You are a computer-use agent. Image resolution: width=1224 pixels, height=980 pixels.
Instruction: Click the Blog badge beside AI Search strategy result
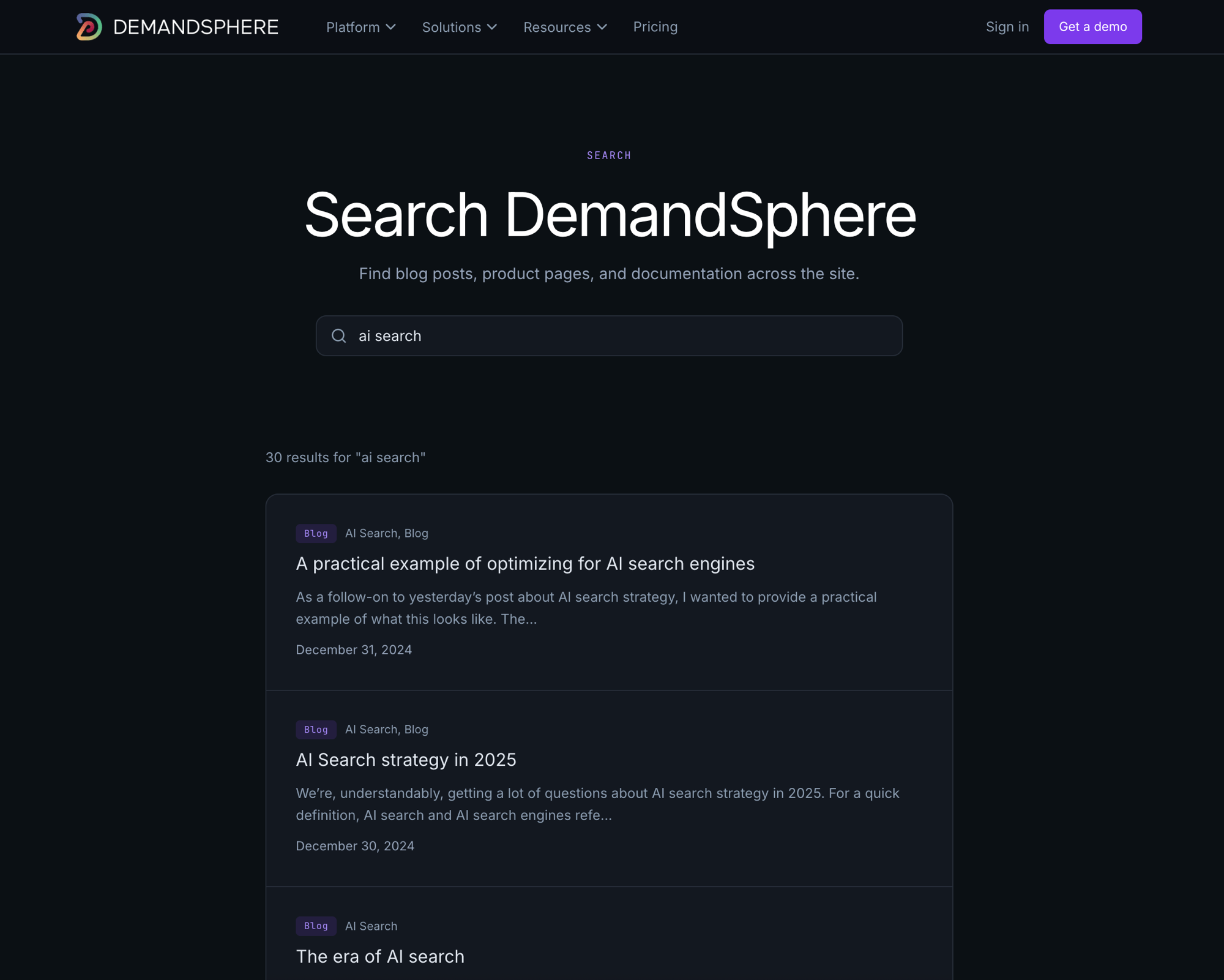(x=316, y=730)
